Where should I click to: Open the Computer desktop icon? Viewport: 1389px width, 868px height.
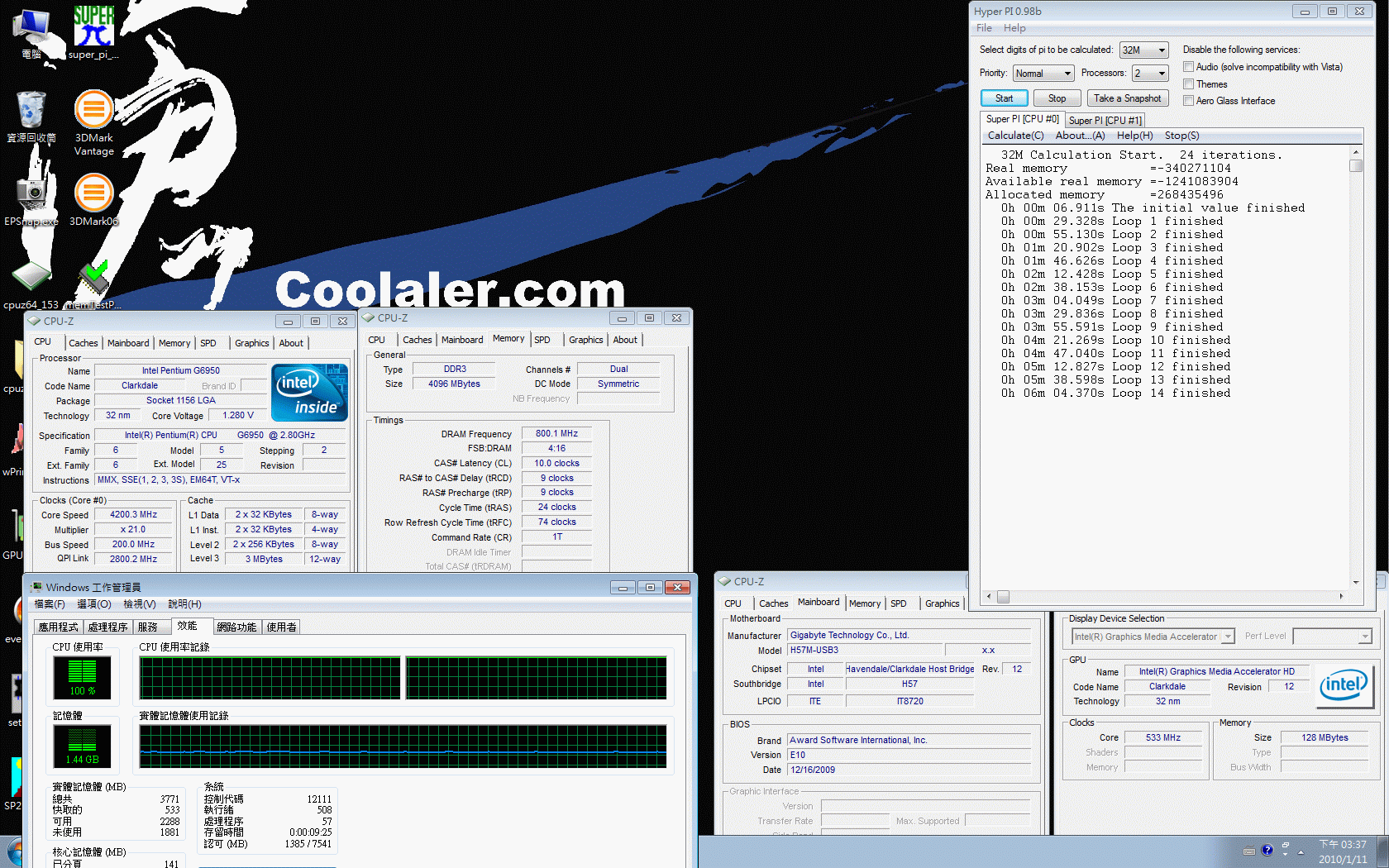click(31, 33)
